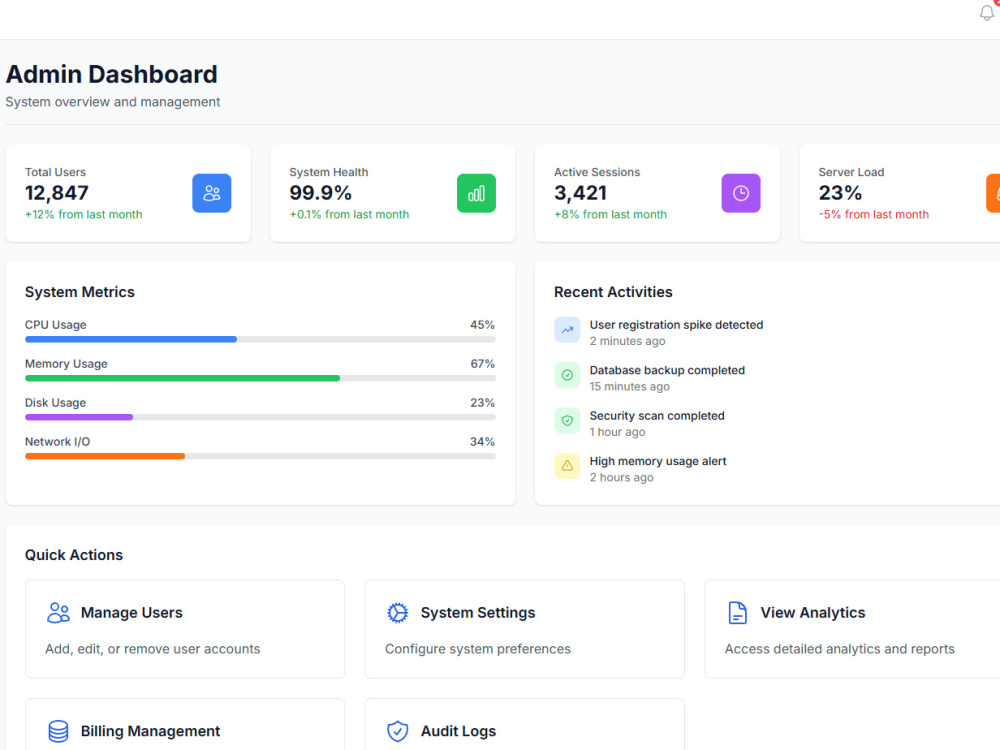The image size is (1000, 750).
Task: Click the Memory Usage 67% value
Action: (x=482, y=364)
